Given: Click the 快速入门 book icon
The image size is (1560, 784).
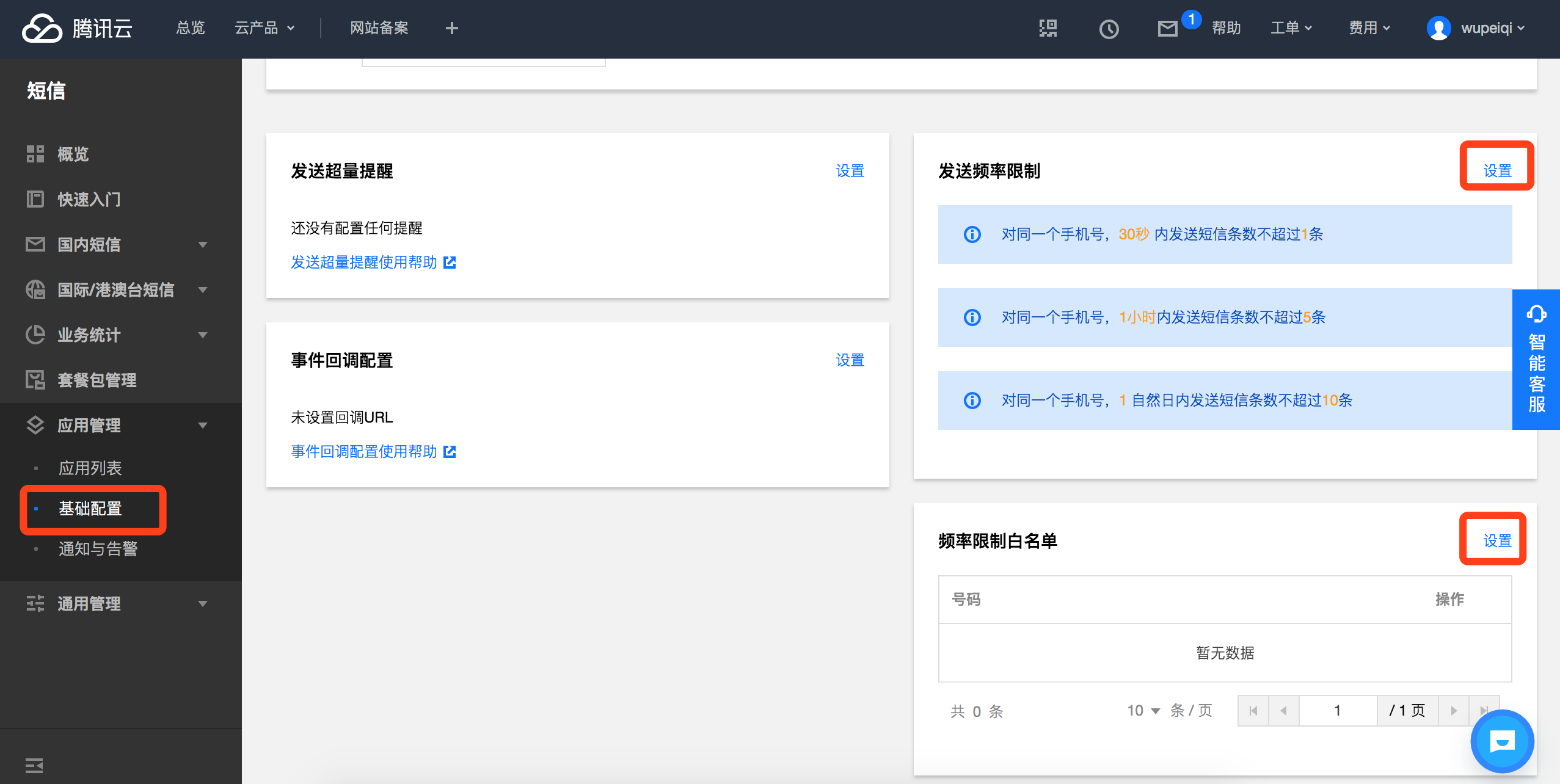Looking at the screenshot, I should 35,199.
